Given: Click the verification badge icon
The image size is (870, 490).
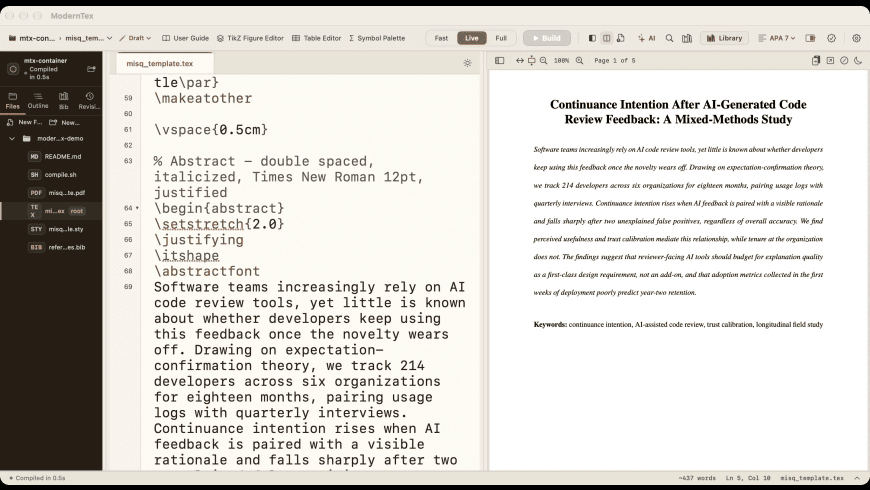Looking at the screenshot, I should tap(831, 38).
